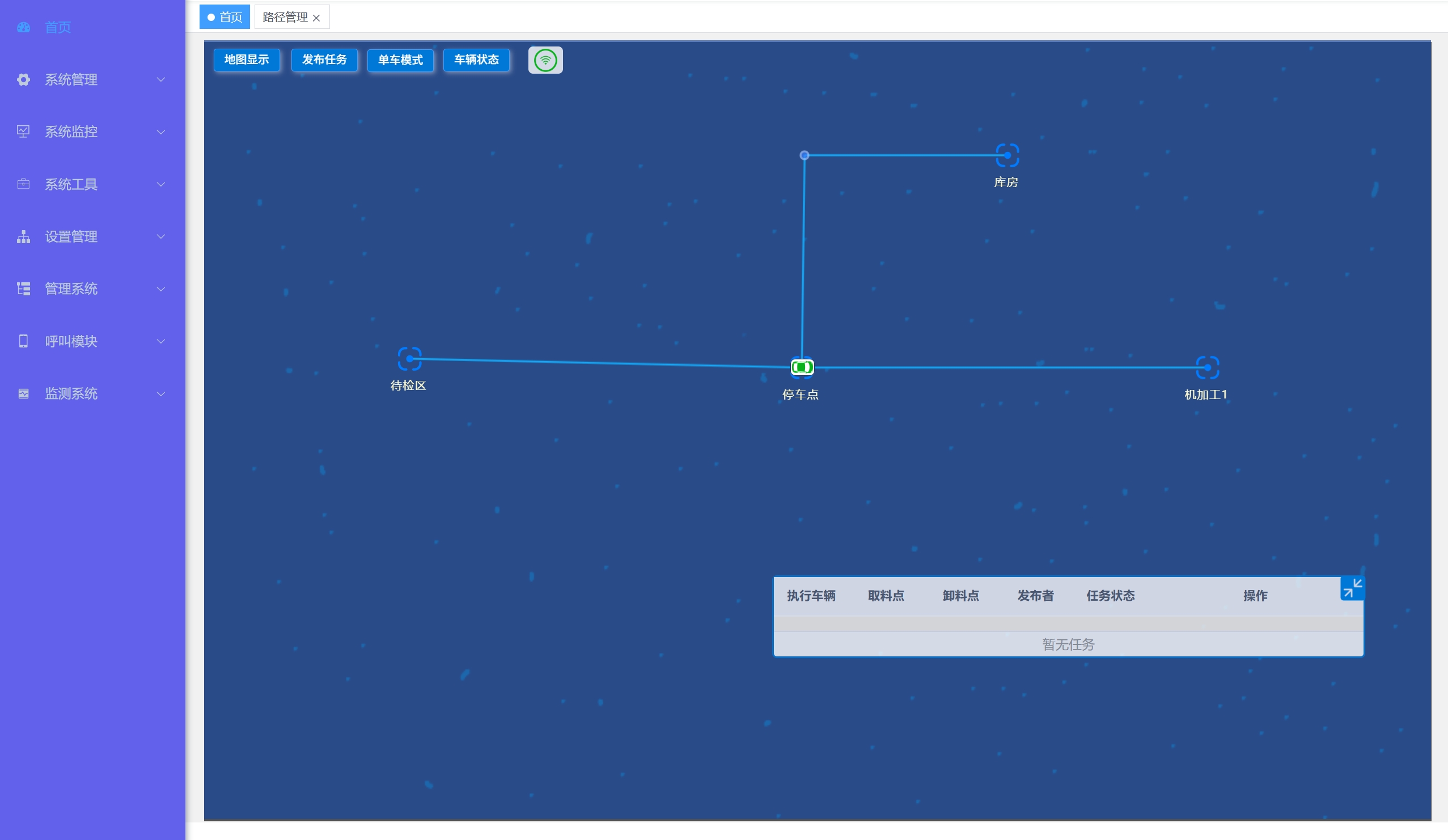Screen dimensions: 1448x840
Task: Toggle the 车辆状态 vehicle status view
Action: click(476, 60)
